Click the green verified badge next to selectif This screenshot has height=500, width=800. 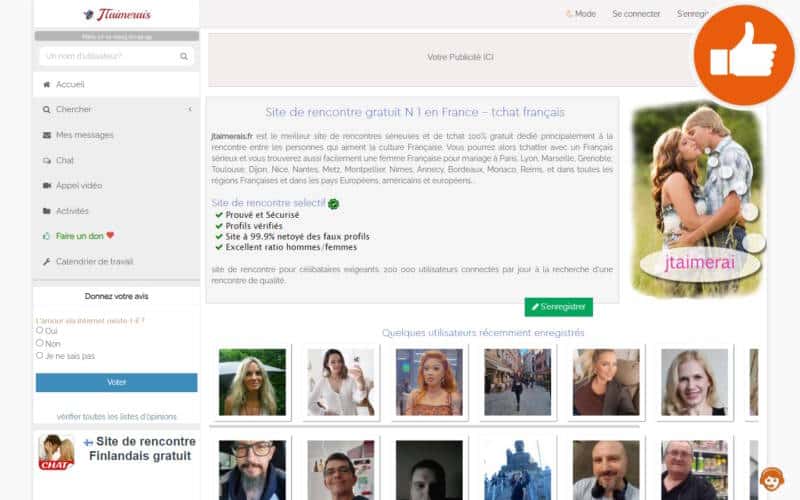333,204
